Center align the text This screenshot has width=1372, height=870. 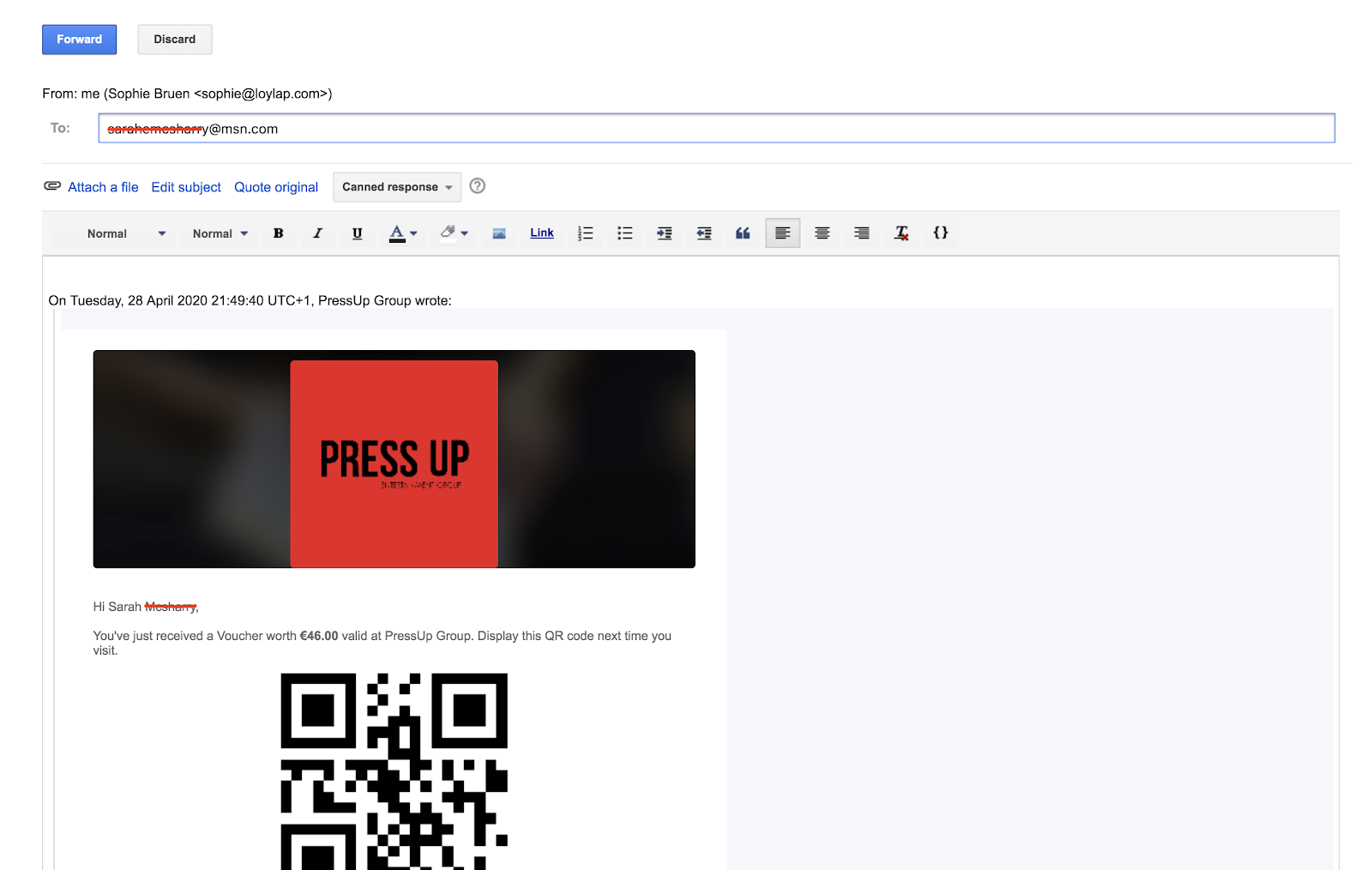click(822, 233)
